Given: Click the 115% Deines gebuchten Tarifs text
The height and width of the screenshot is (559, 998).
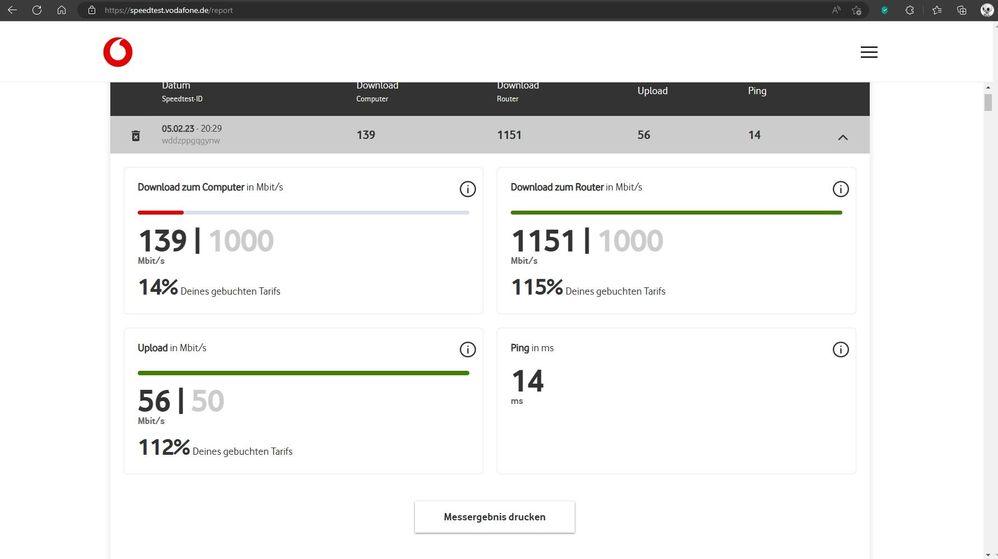Looking at the screenshot, I should [x=588, y=288].
